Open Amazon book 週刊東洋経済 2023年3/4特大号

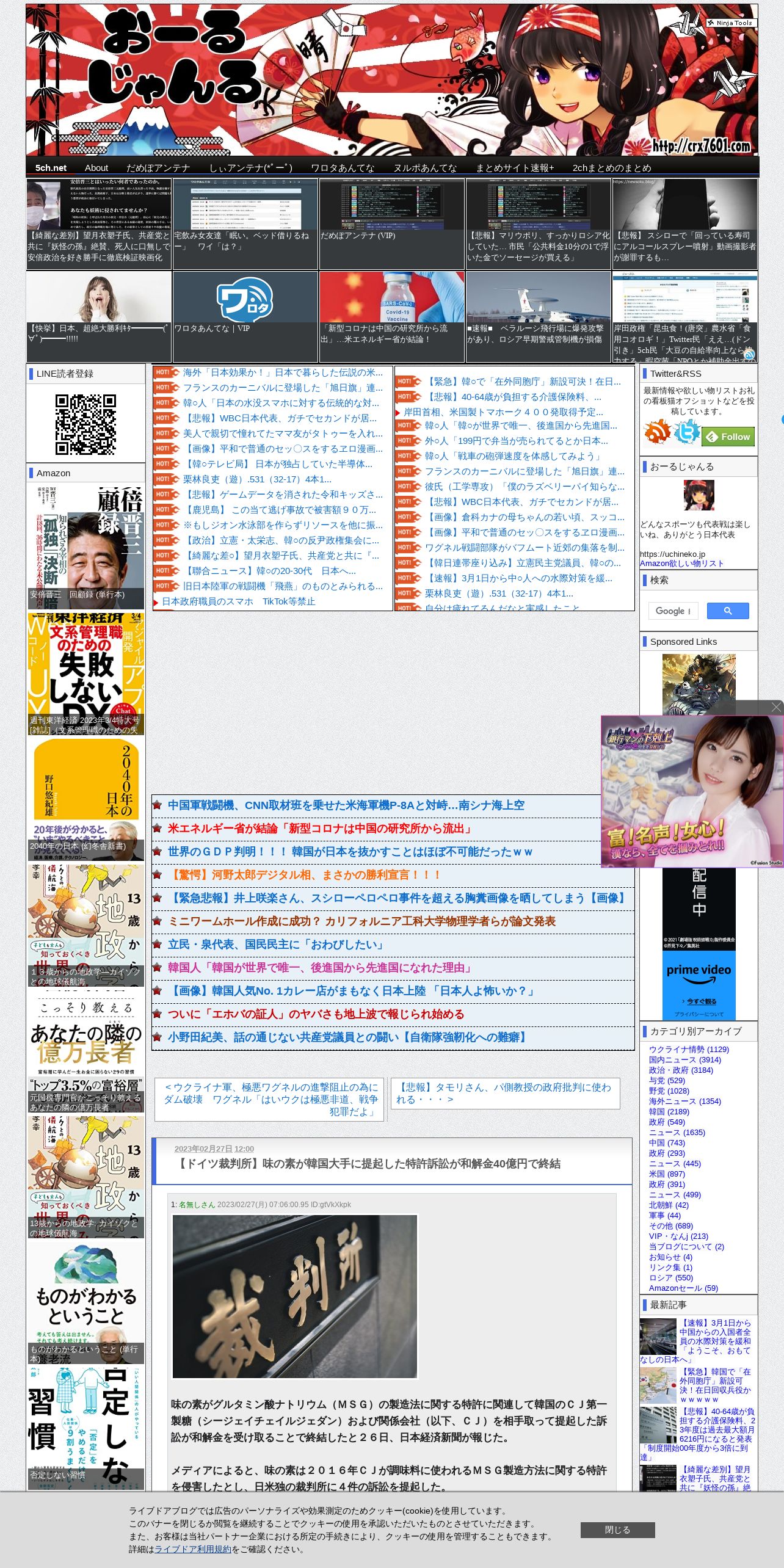click(86, 673)
